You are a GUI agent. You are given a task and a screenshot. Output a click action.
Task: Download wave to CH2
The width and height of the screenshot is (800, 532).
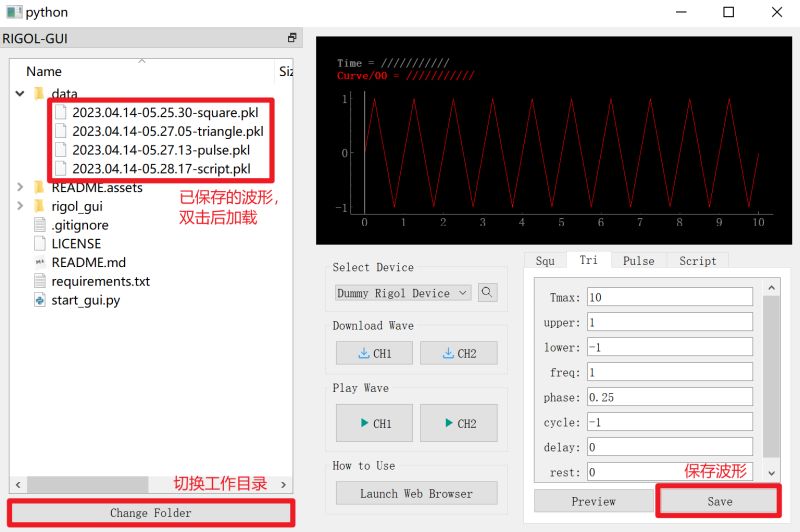pyautogui.click(x=459, y=353)
